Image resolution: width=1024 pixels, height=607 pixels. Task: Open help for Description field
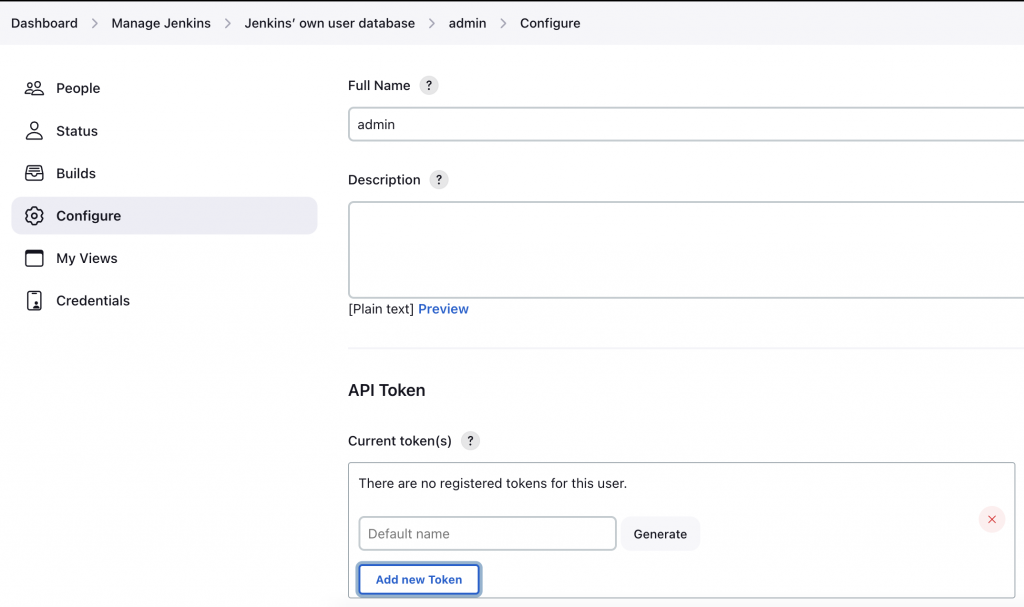click(439, 180)
